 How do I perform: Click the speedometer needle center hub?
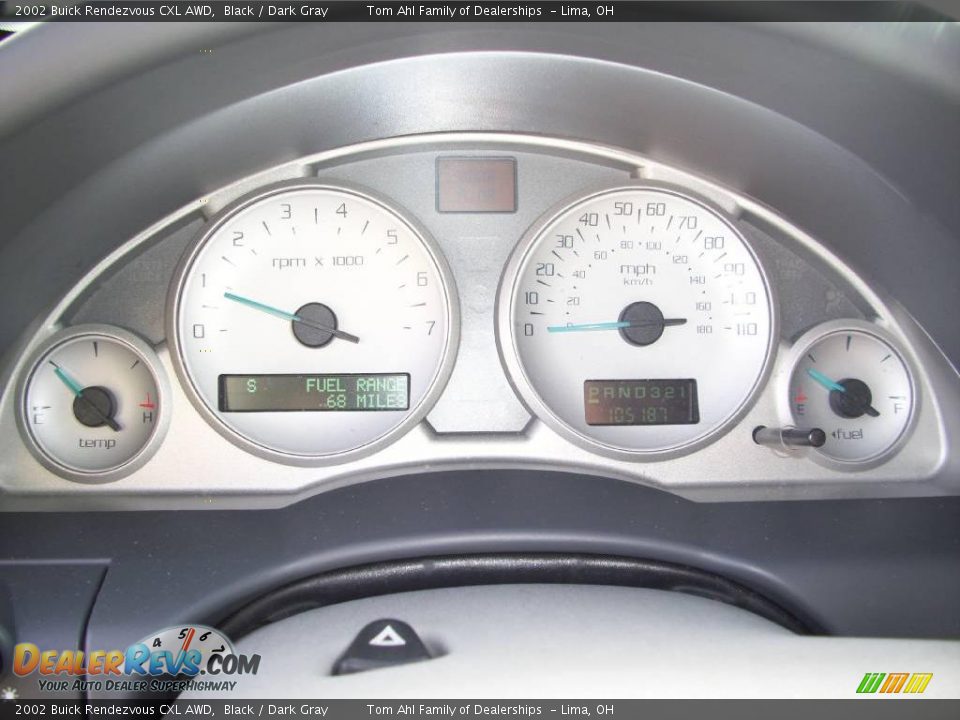[641, 323]
